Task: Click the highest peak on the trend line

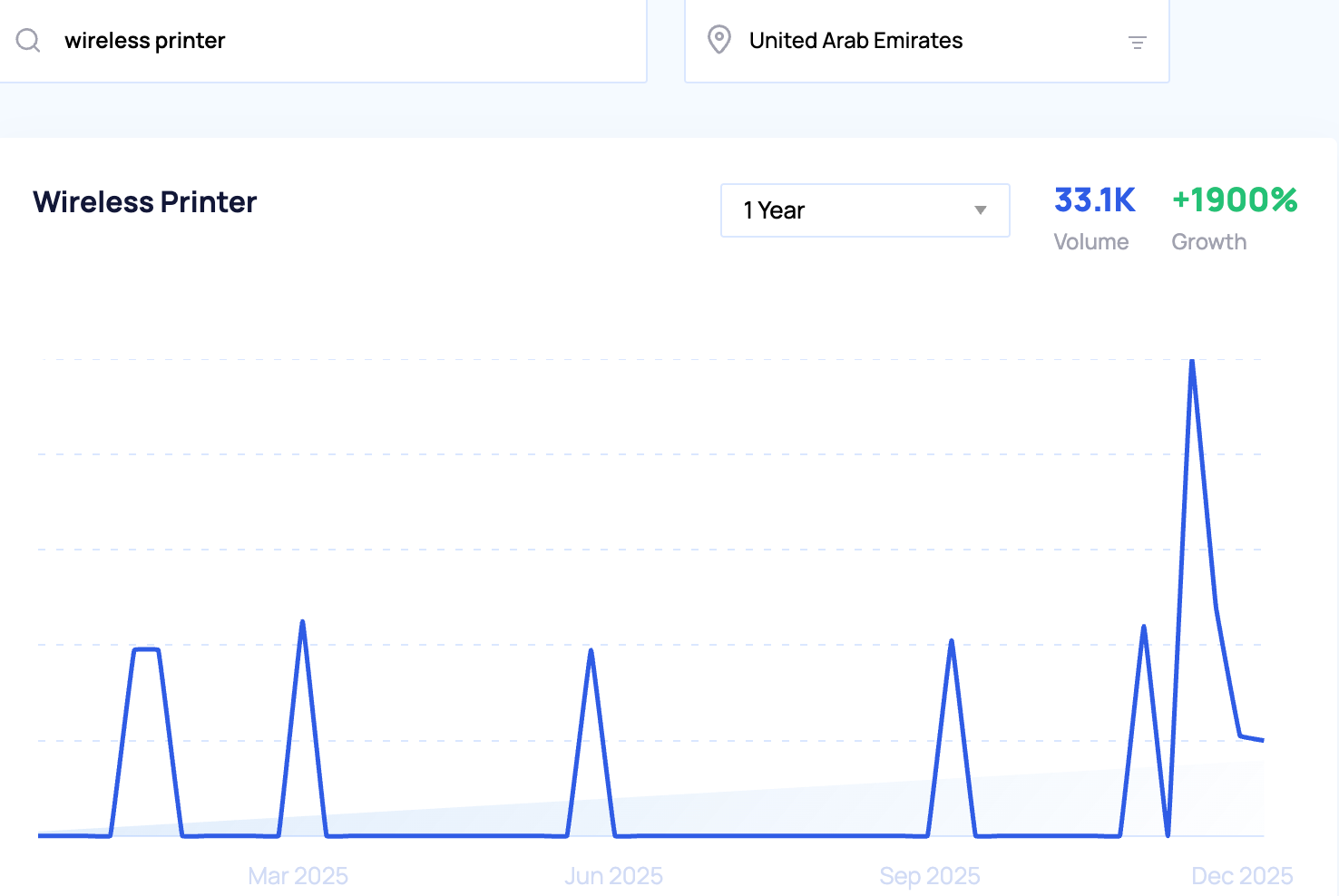Action: point(1191,362)
